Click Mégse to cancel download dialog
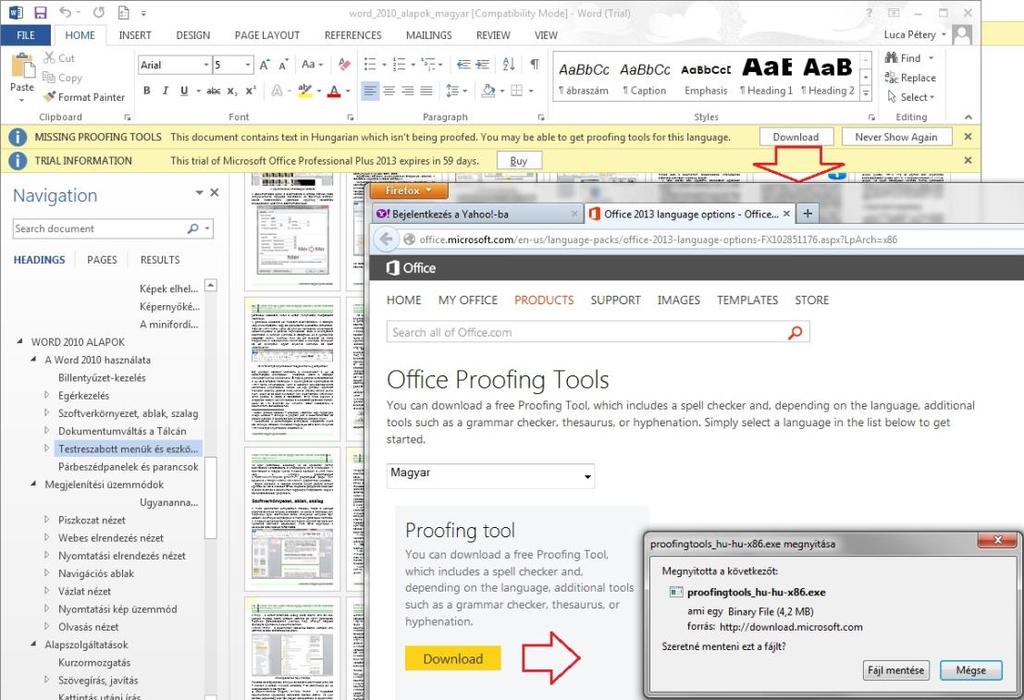The image size is (1024, 700). tap(971, 670)
